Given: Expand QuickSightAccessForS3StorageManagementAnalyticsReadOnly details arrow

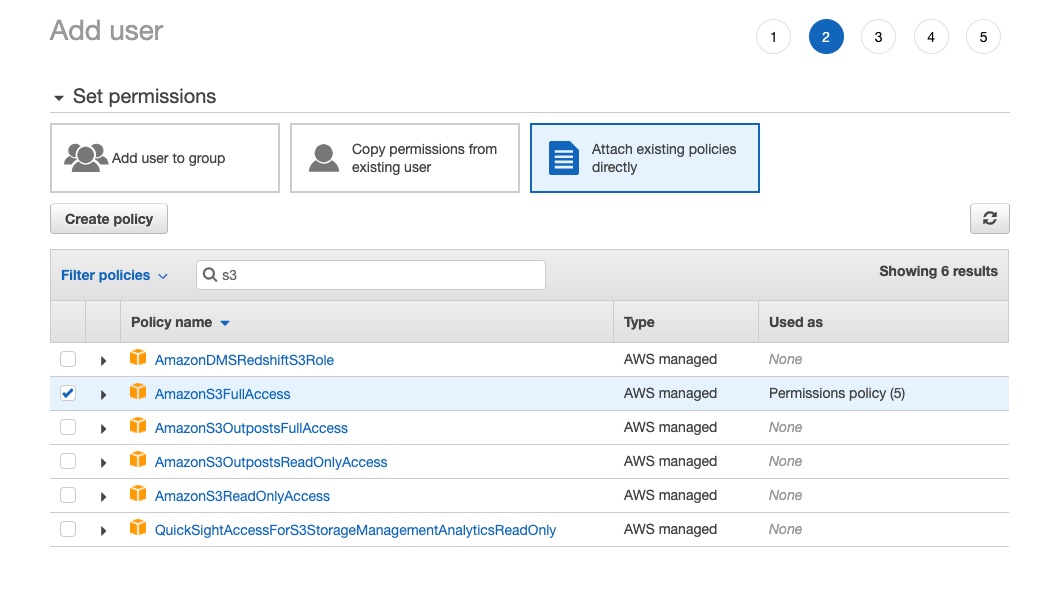Looking at the screenshot, I should coord(103,531).
